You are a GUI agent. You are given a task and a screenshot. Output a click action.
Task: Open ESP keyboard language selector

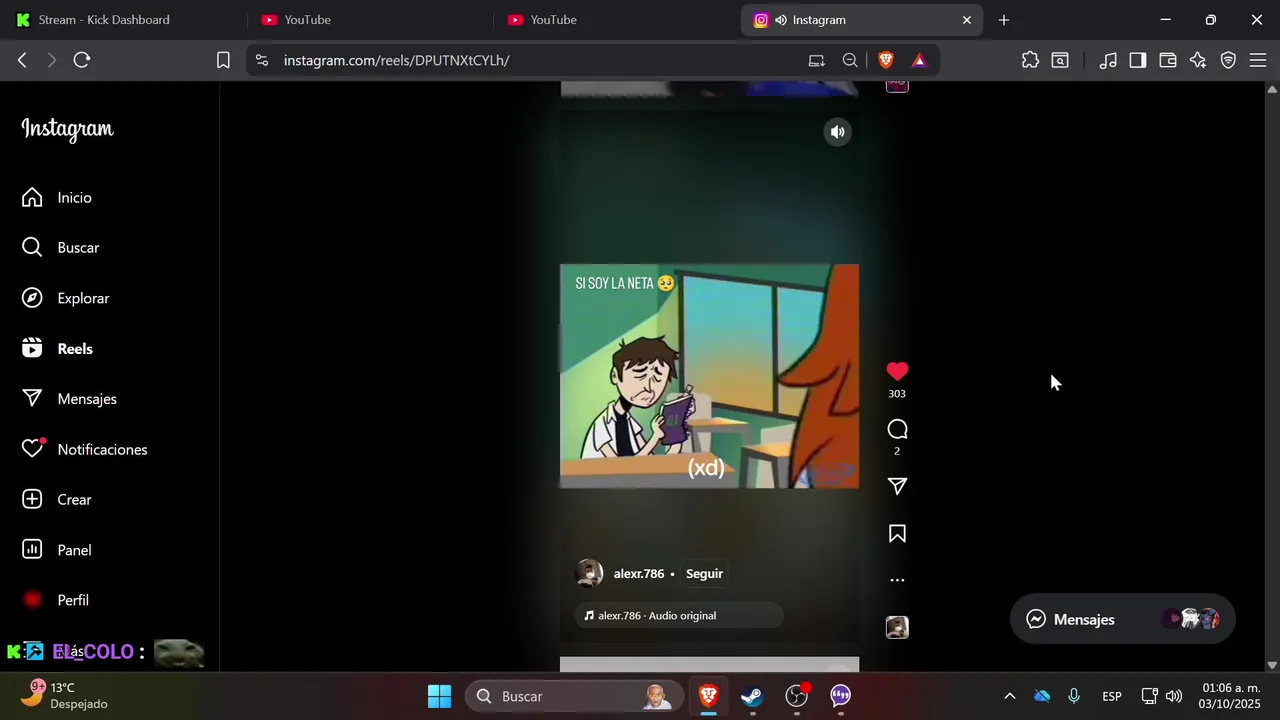click(1112, 696)
